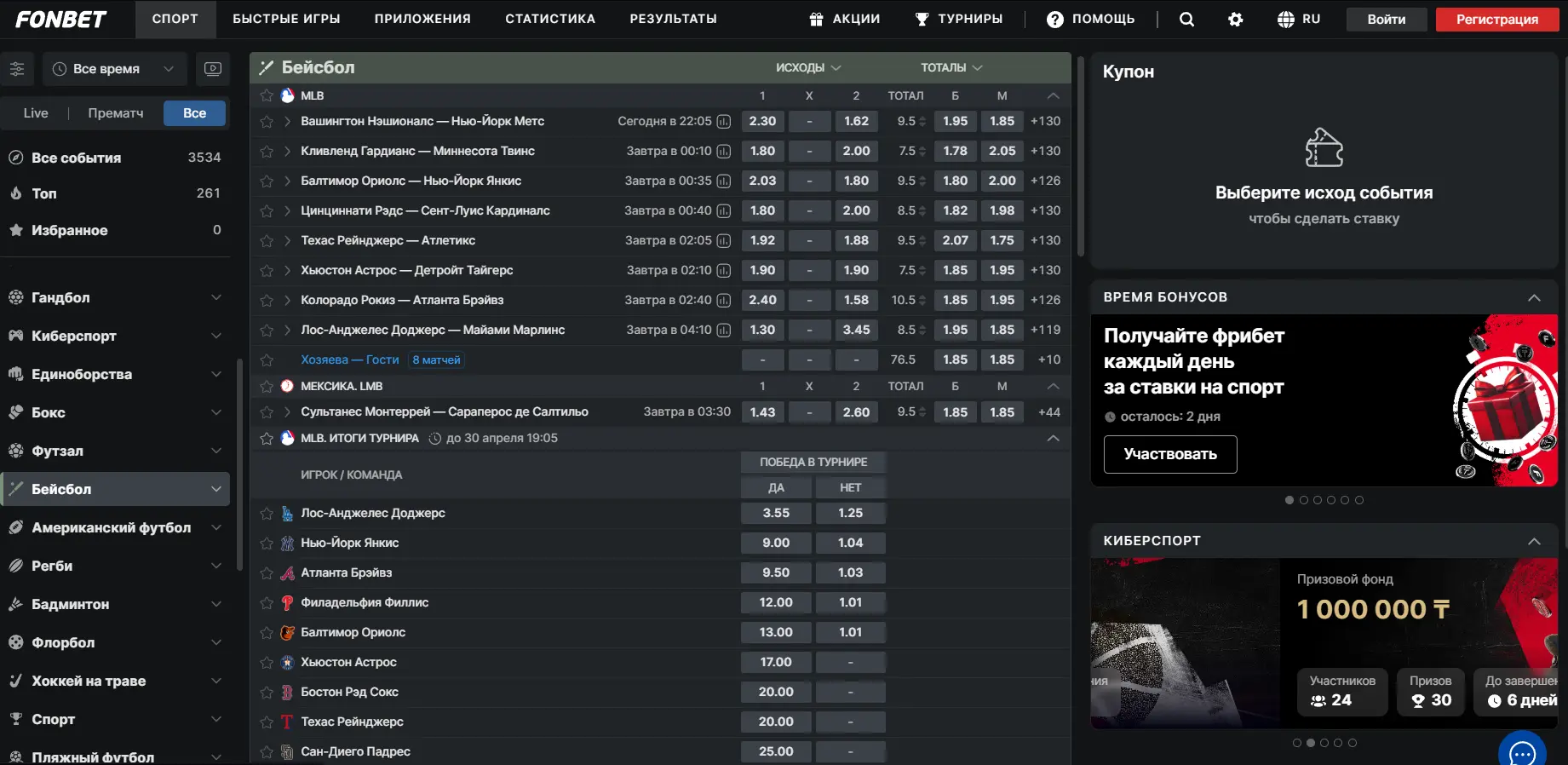
Task: Collapse the Мексика. LMB section
Action: pyautogui.click(x=1053, y=386)
